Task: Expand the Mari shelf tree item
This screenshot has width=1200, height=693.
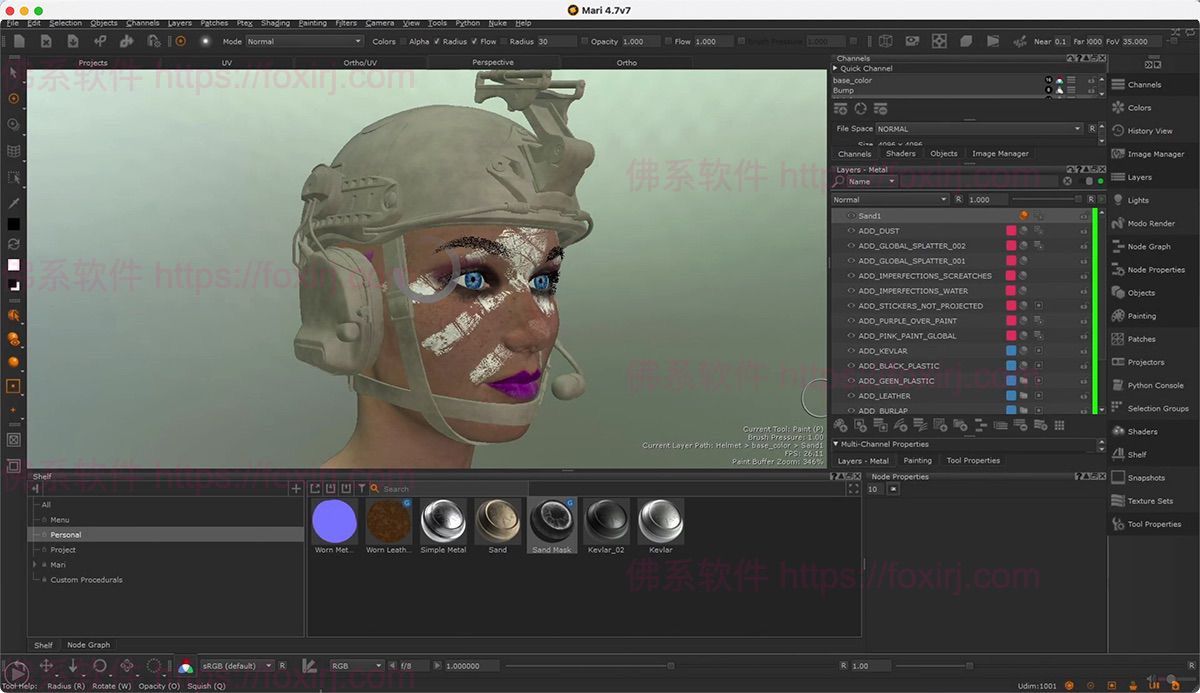Action: tap(35, 565)
